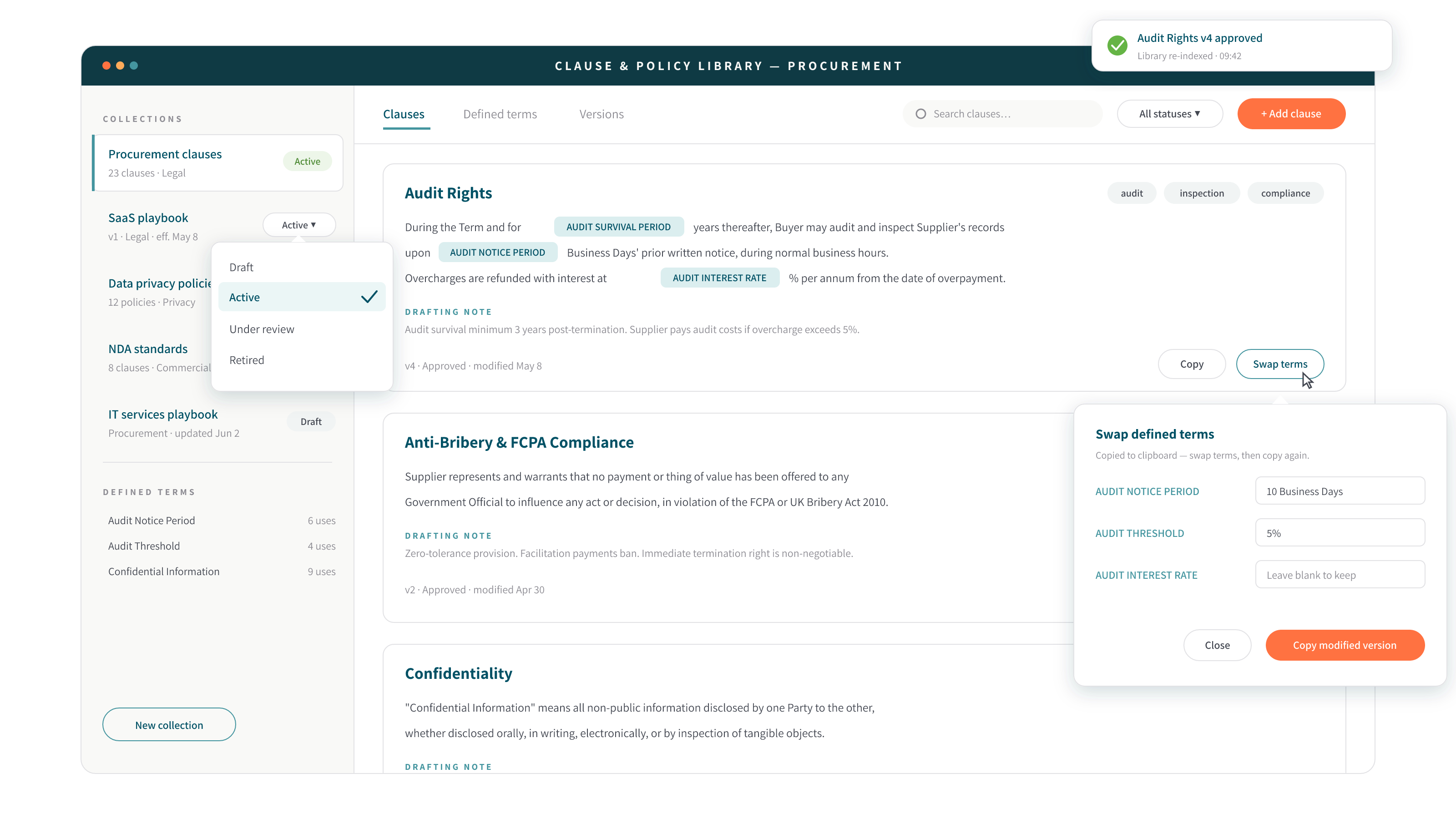
Task: Click the AUDIT NOTICE PERIOD chip in the clause
Action: tap(497, 252)
